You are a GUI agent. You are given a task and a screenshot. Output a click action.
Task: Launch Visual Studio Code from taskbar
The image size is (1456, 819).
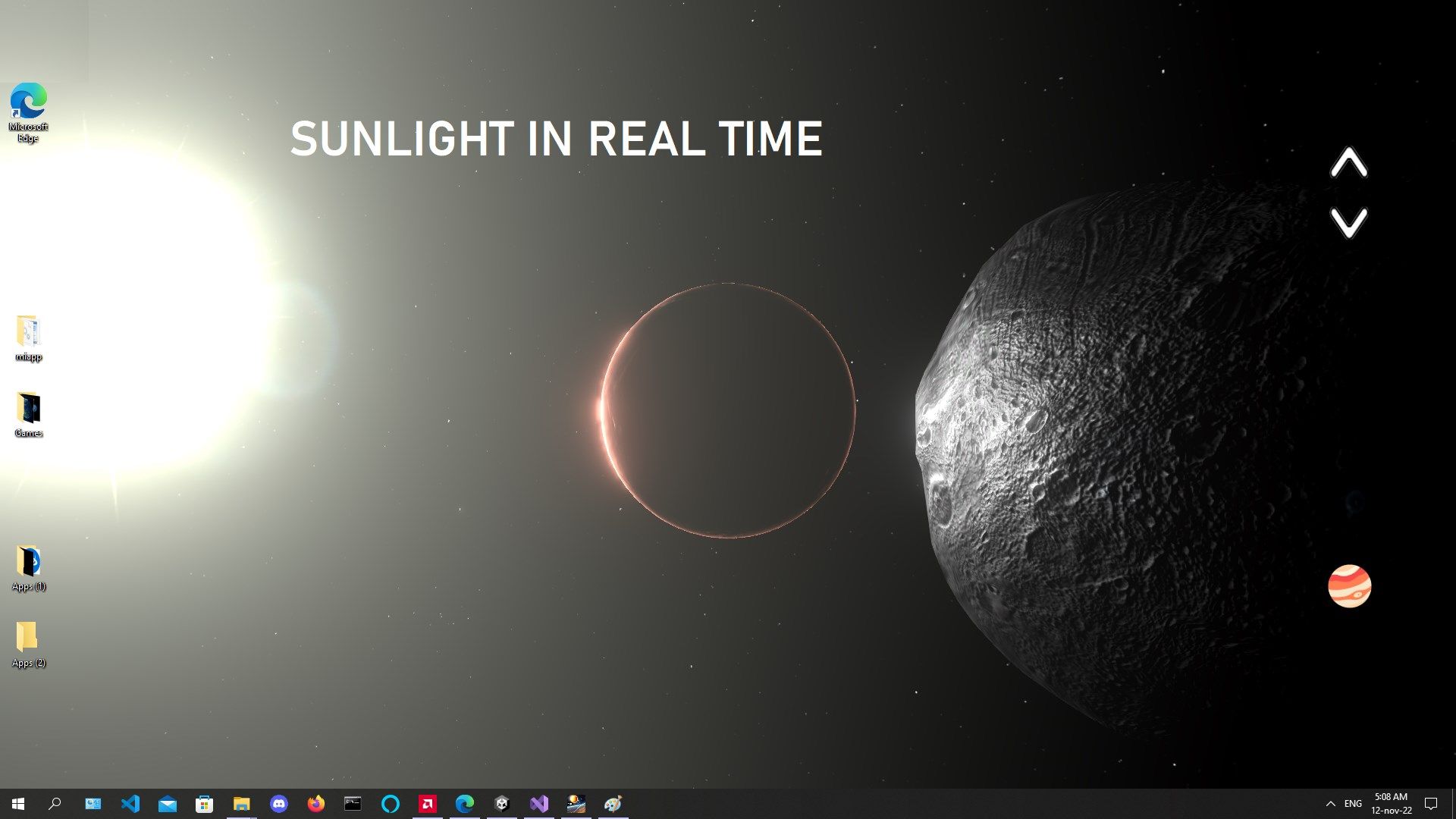pos(130,804)
